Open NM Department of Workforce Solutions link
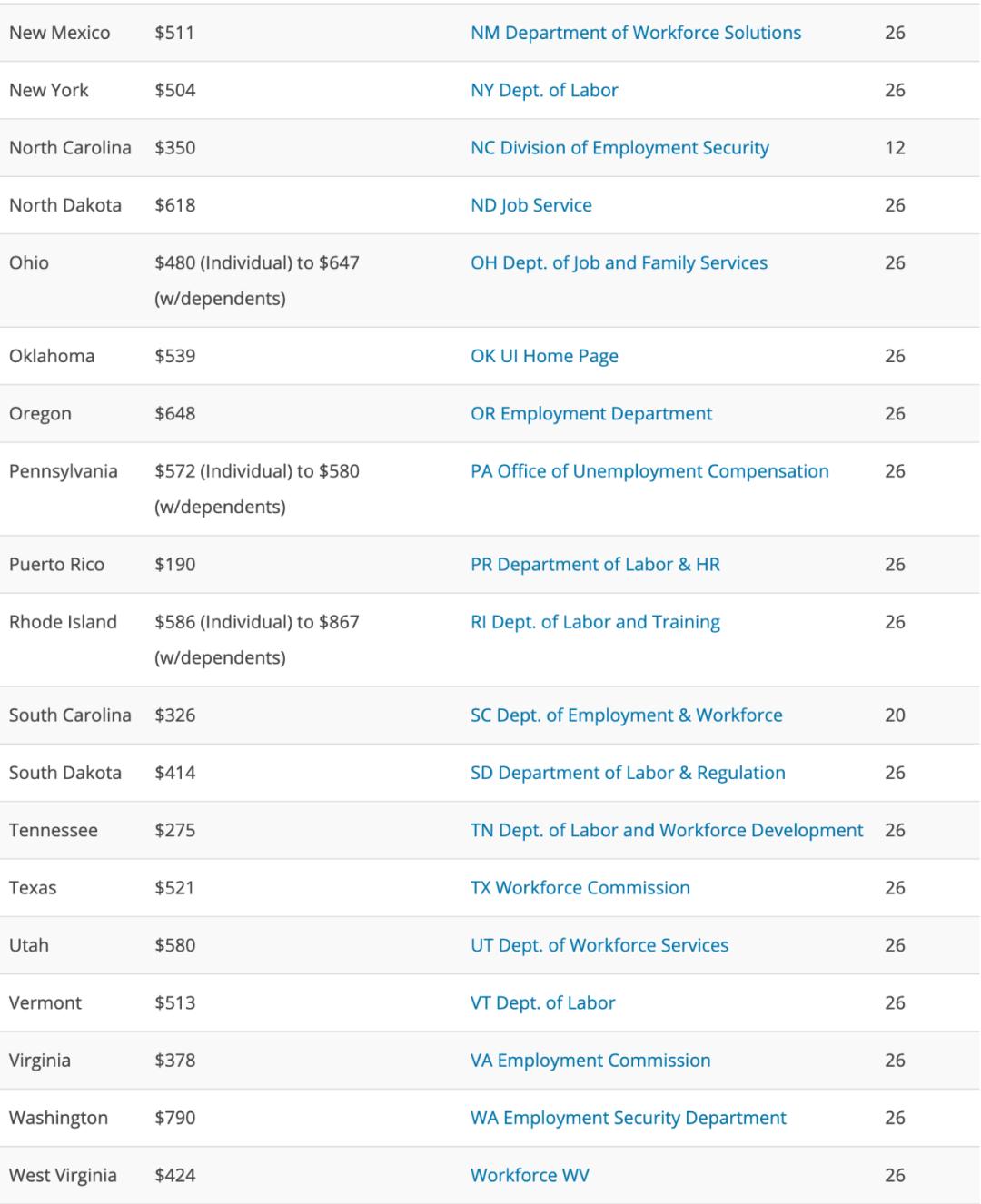 (x=636, y=33)
